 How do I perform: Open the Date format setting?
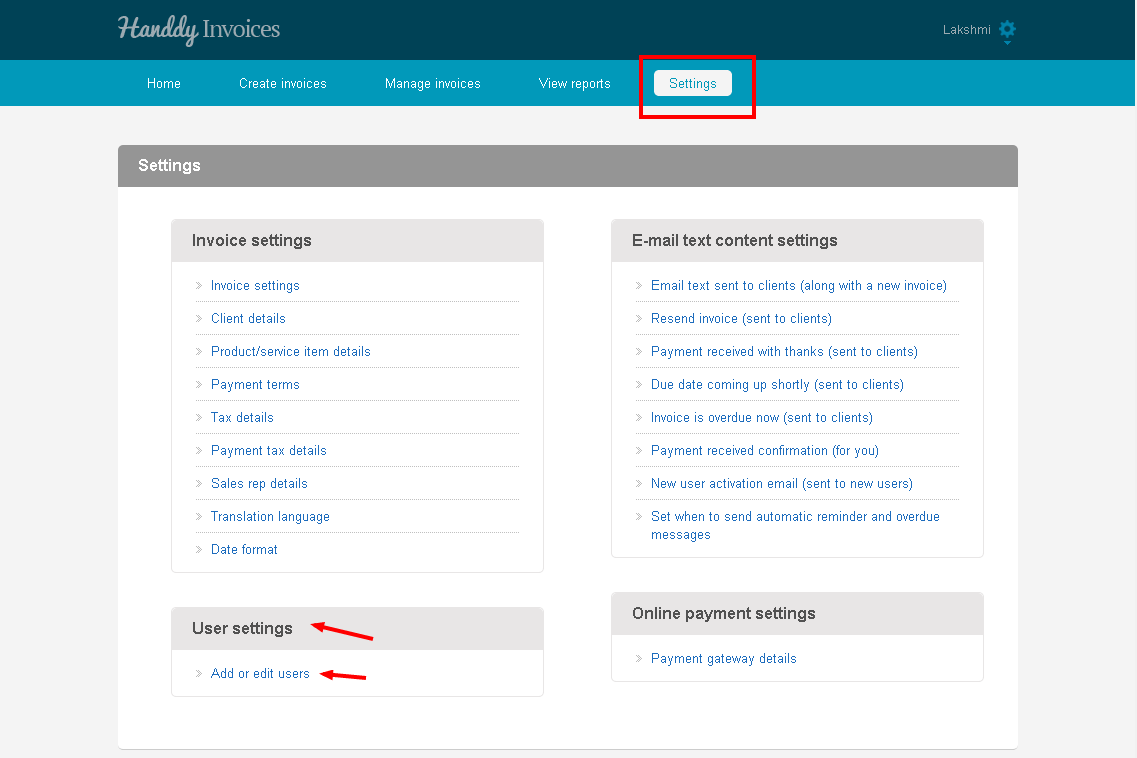pos(244,550)
